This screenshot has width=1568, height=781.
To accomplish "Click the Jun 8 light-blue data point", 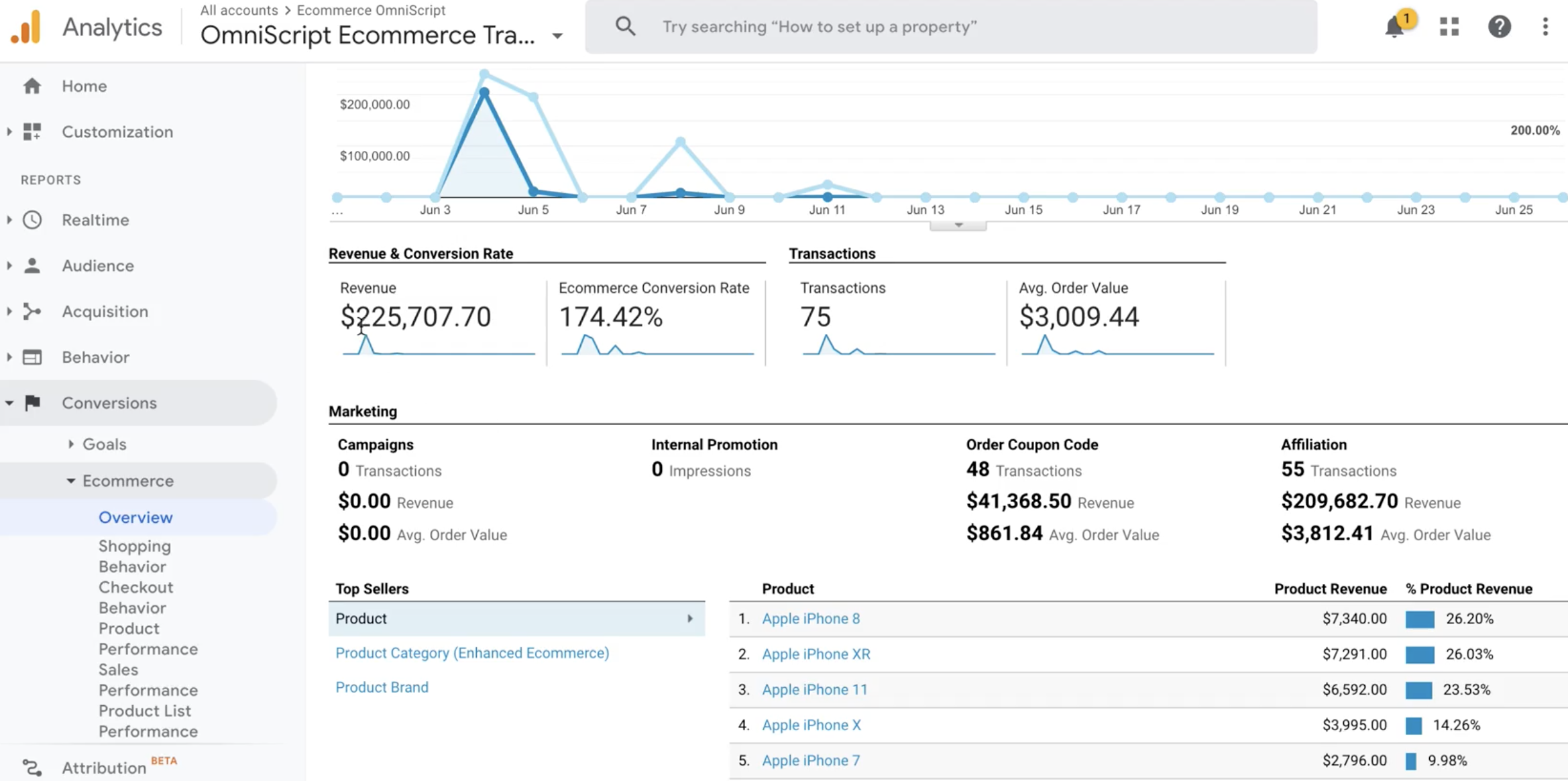I will point(681,141).
